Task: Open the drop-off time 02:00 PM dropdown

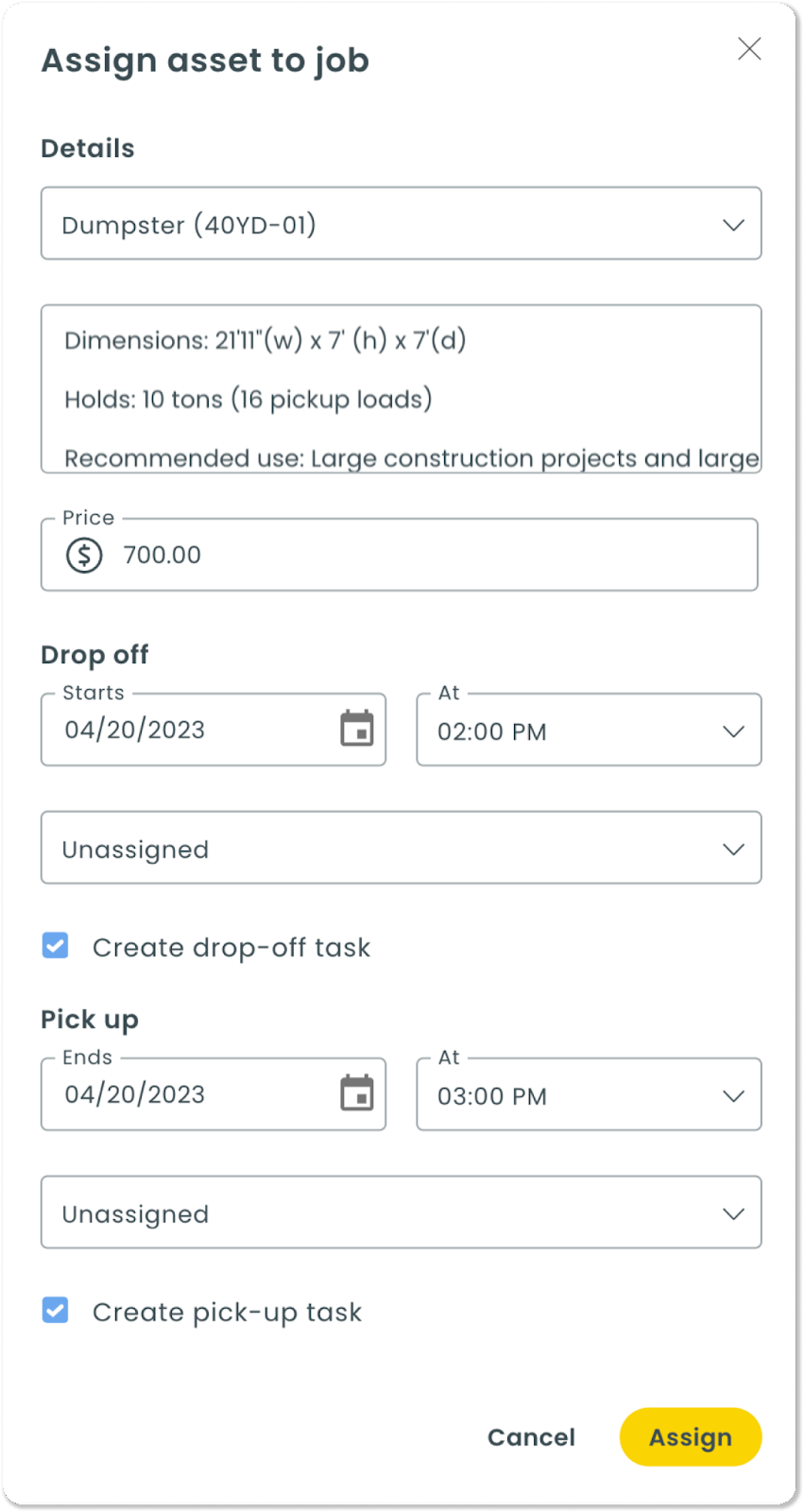Action: [589, 730]
